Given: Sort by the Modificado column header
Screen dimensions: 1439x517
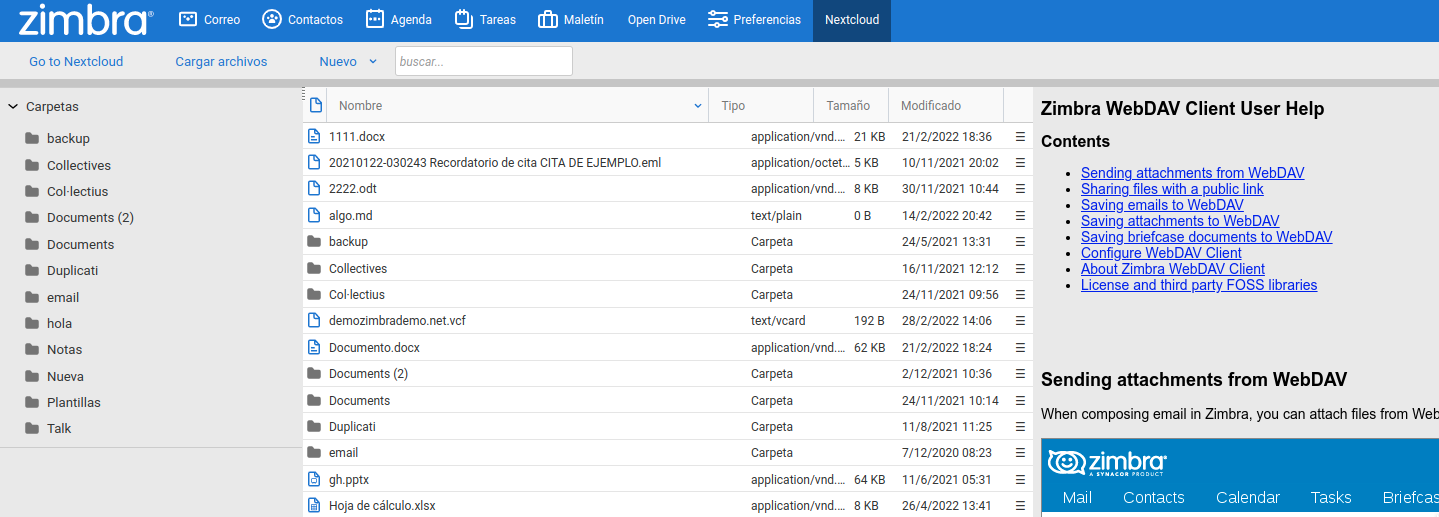Looking at the screenshot, I should 945,105.
